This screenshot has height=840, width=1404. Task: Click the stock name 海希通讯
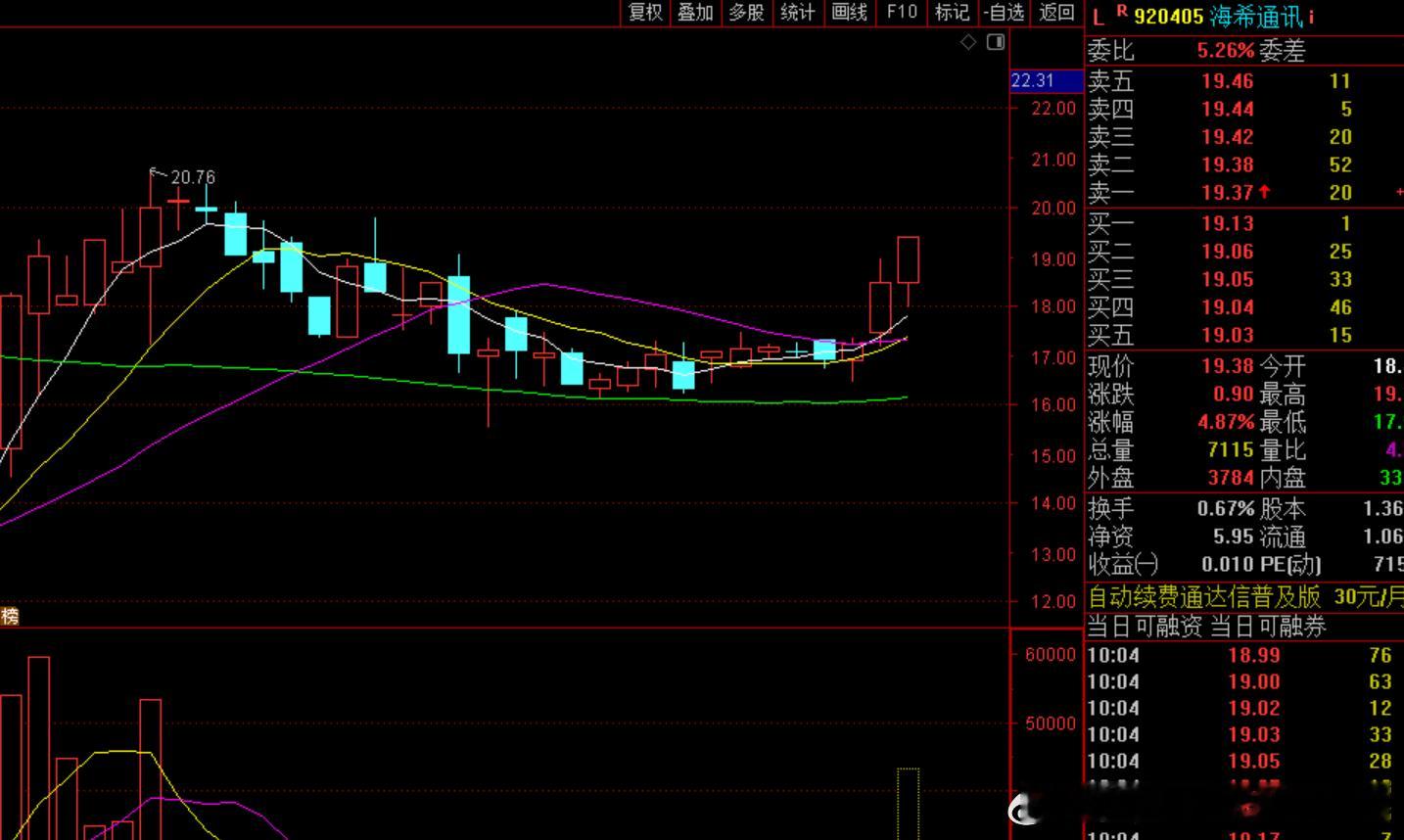1256,17
